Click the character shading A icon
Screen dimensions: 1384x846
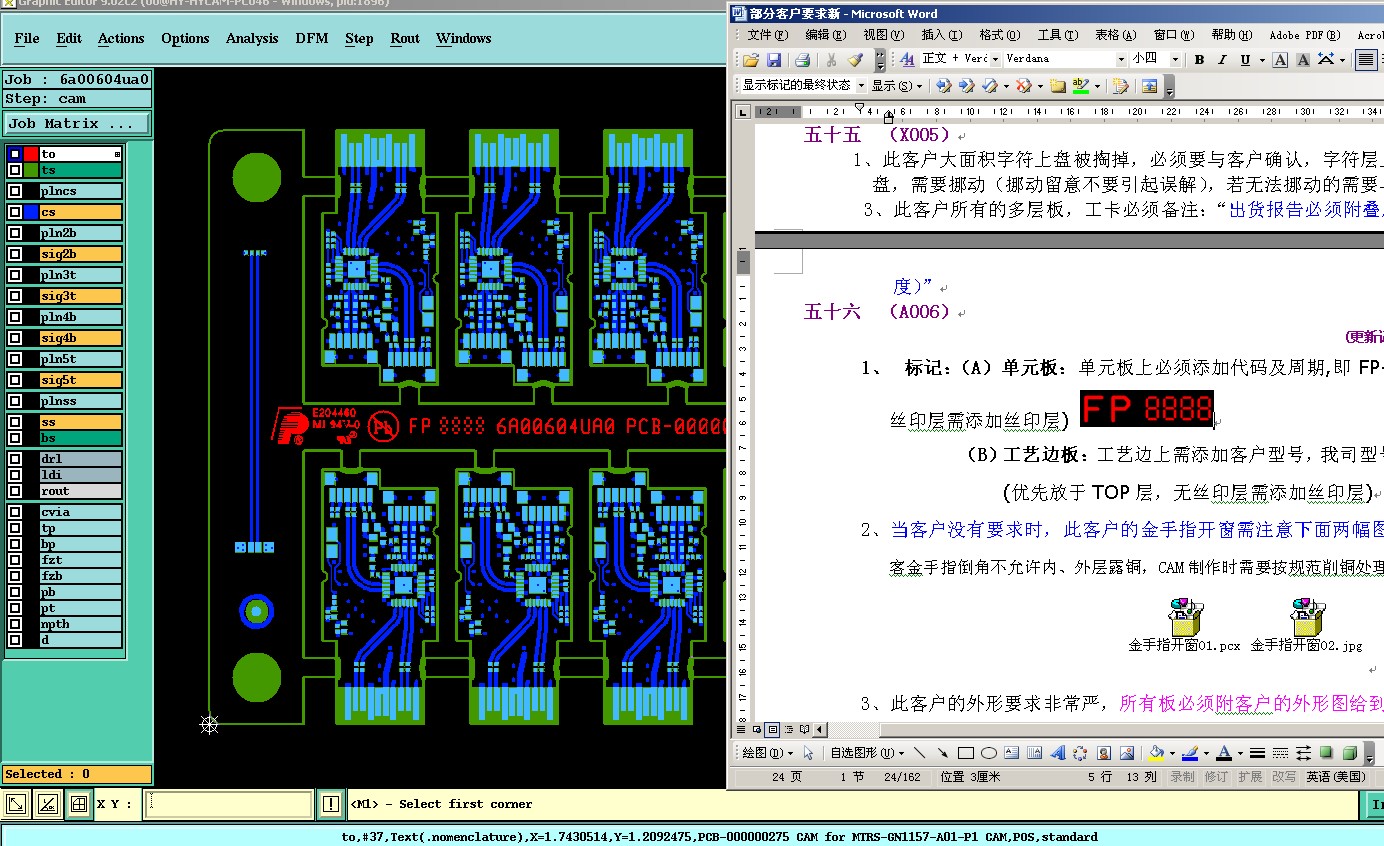[1304, 60]
